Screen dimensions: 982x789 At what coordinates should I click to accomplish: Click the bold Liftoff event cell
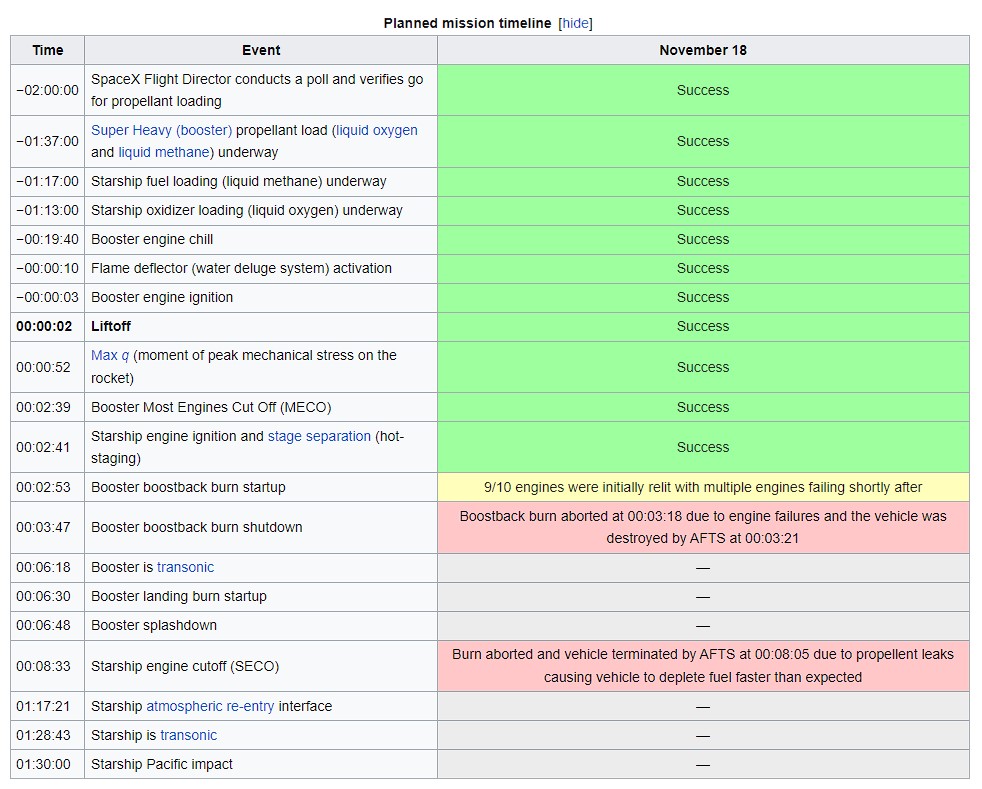[x=261, y=327]
